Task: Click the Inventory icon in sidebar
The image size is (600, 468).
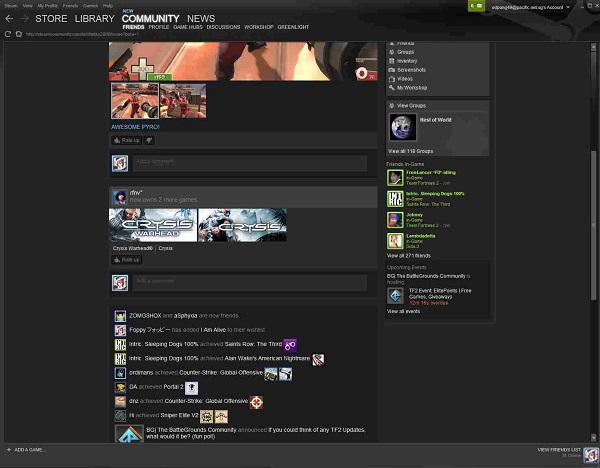Action: [x=392, y=61]
